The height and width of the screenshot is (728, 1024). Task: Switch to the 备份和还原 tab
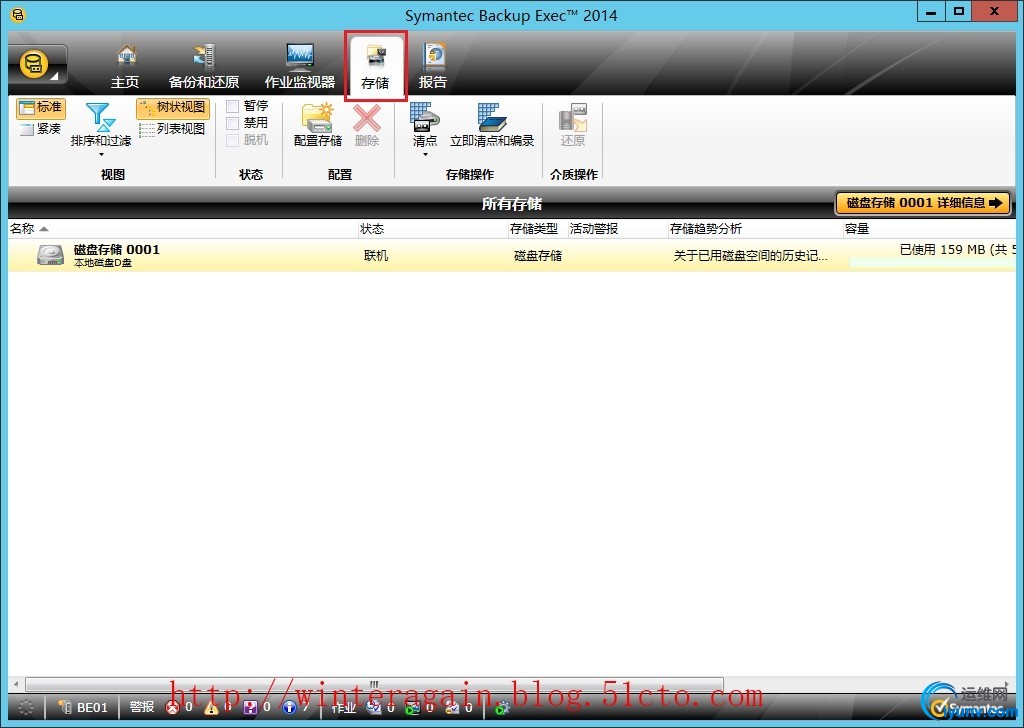pos(204,67)
